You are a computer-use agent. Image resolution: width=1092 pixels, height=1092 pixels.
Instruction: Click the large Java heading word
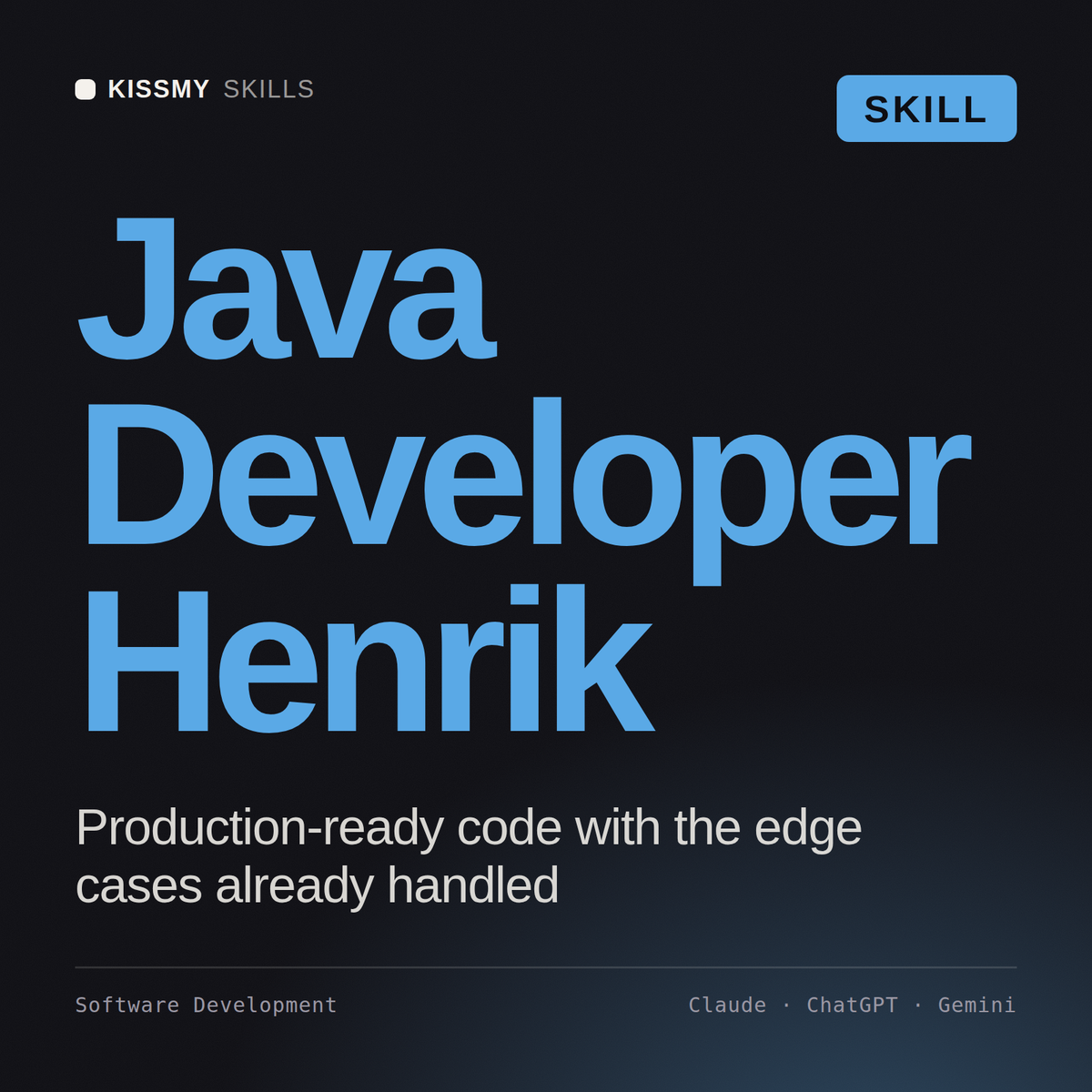point(287,288)
